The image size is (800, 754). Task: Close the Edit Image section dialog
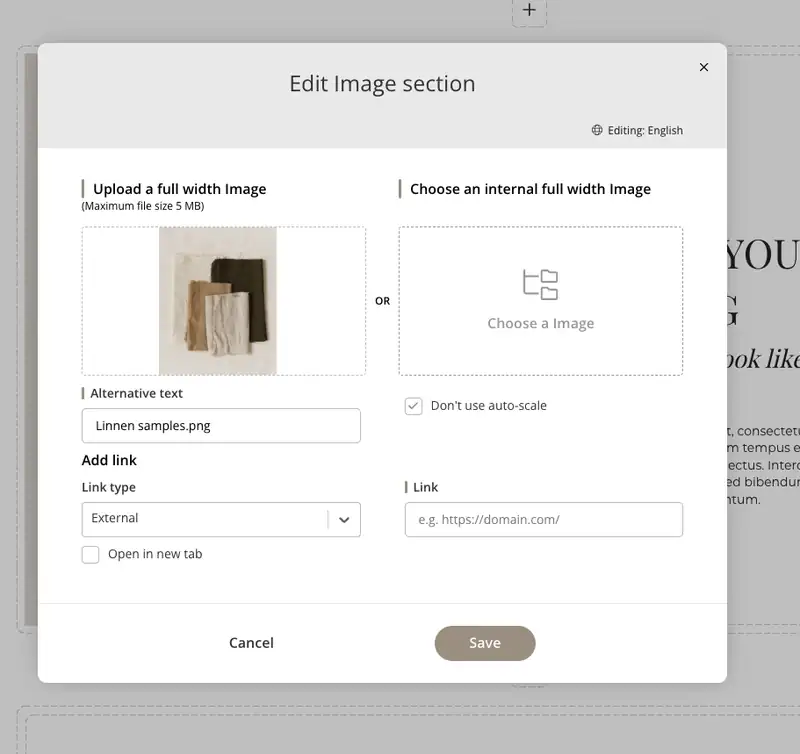click(x=704, y=67)
